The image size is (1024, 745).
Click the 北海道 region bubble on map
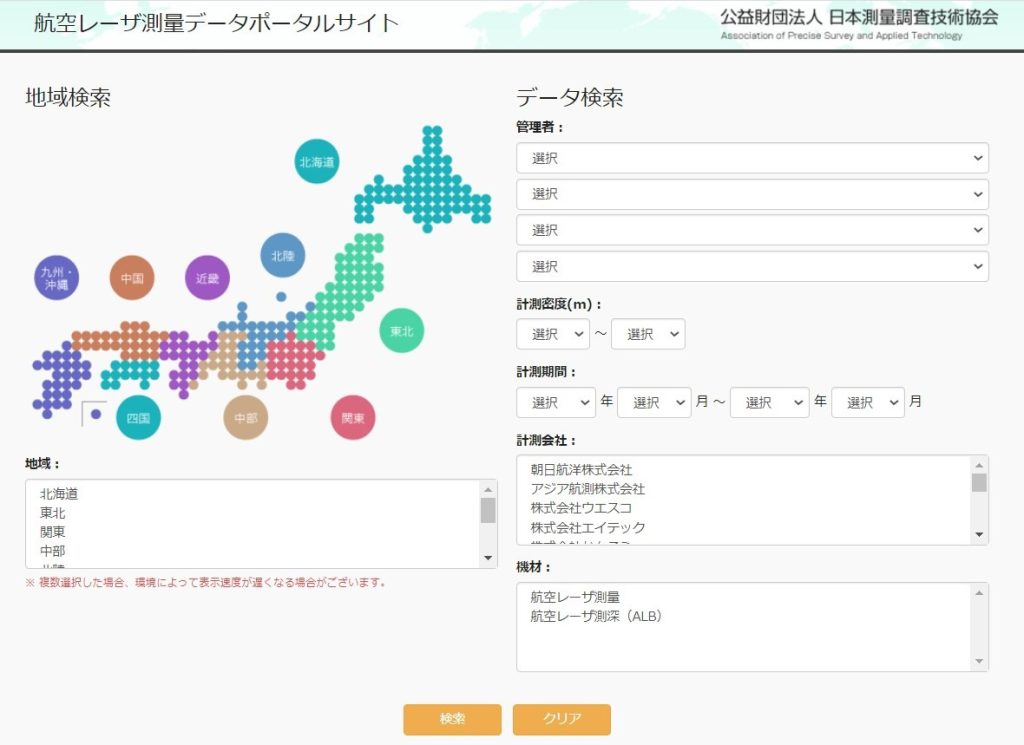tap(317, 161)
